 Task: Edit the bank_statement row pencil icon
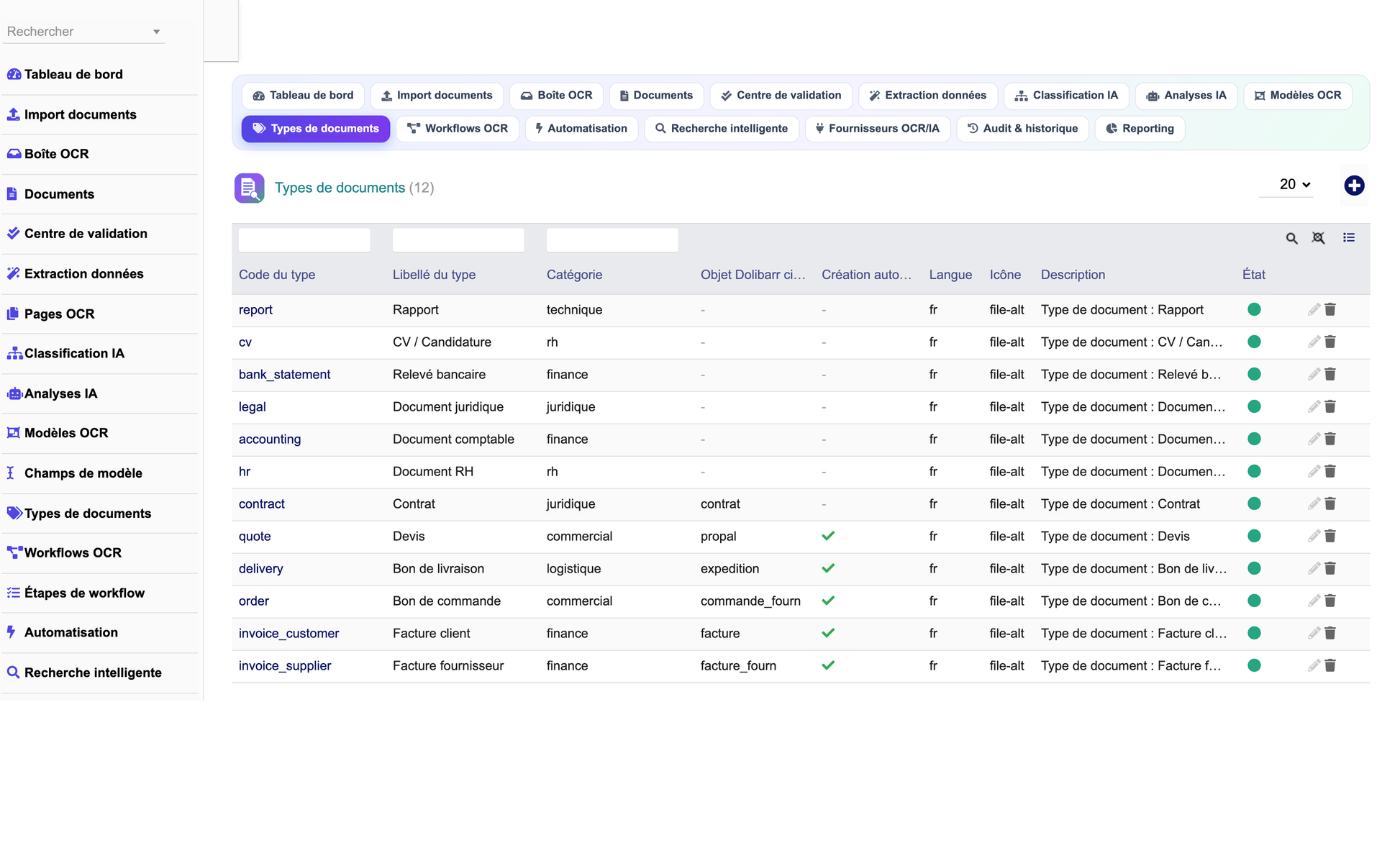1314,374
